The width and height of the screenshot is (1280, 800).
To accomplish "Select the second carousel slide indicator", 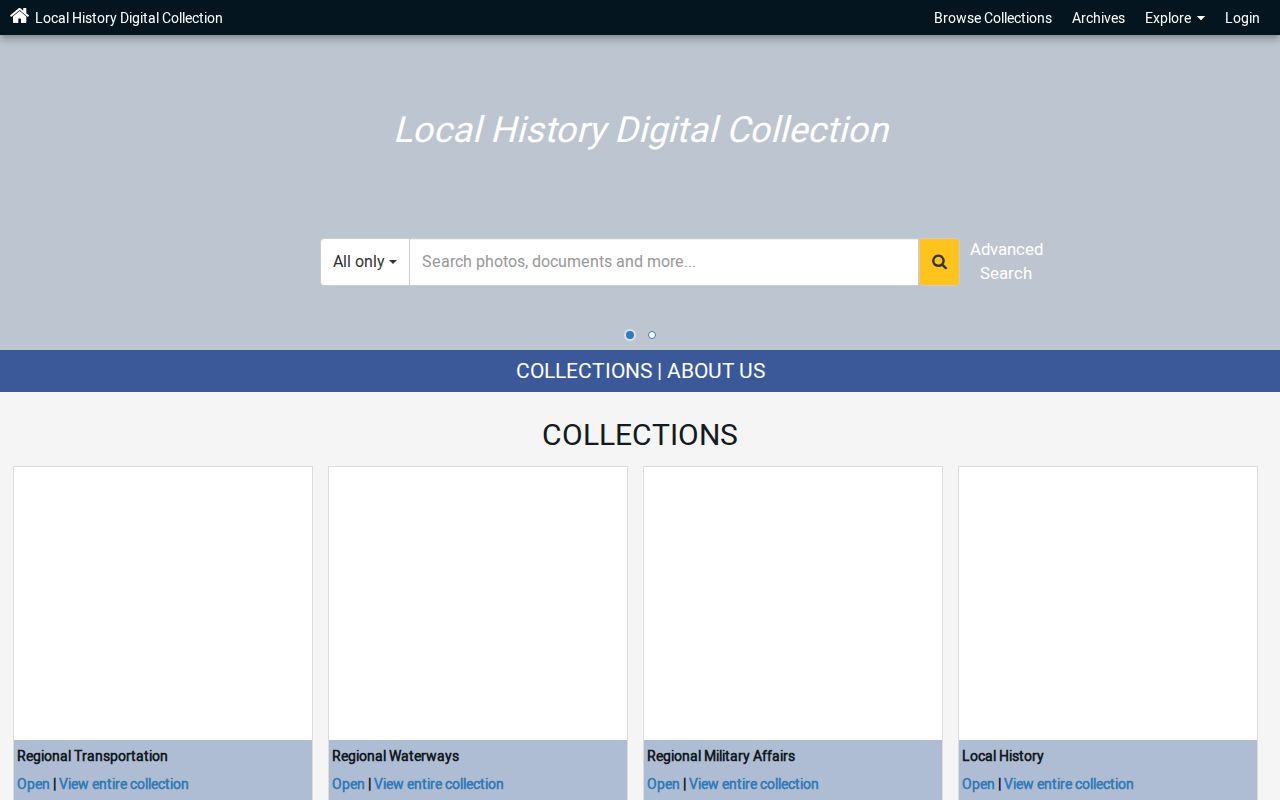I will [652, 335].
